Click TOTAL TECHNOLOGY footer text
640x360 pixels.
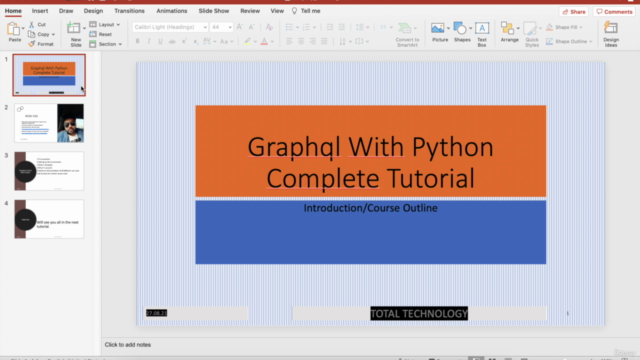point(419,313)
